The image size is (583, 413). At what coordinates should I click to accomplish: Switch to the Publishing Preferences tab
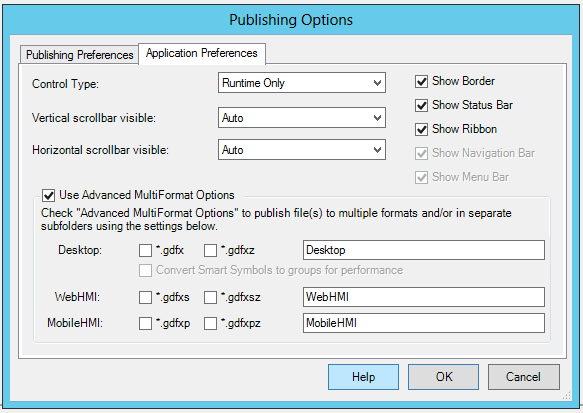80,55
